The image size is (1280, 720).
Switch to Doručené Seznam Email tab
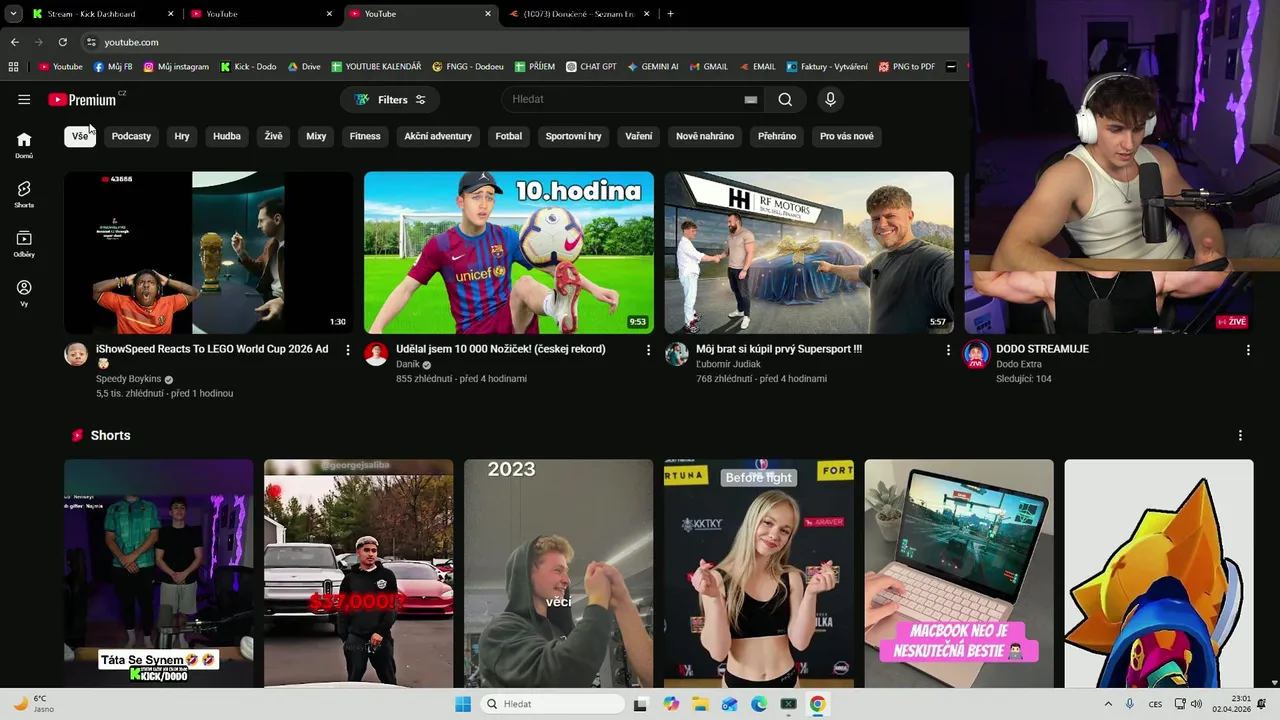tap(579, 14)
